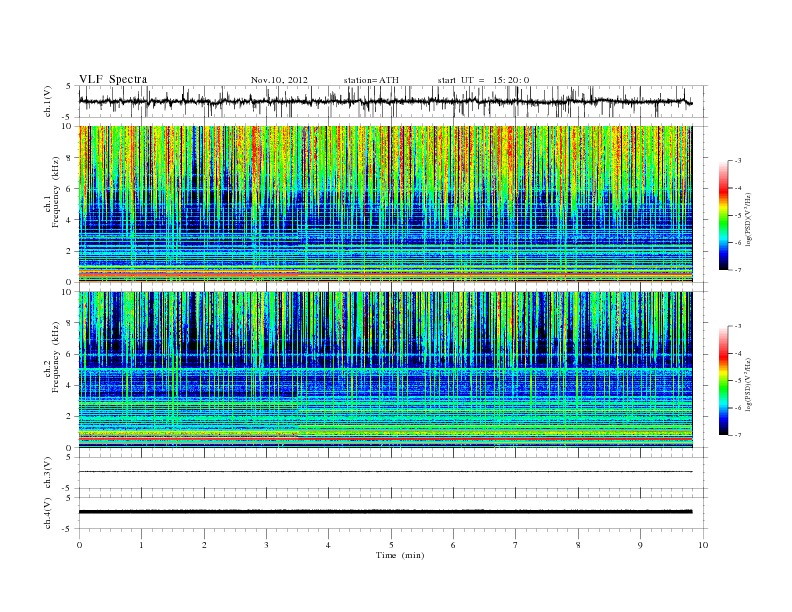Click the "6" tick on the time axis
Image resolution: width=792 pixels, height=612 pixels.
pyautogui.click(x=453, y=545)
